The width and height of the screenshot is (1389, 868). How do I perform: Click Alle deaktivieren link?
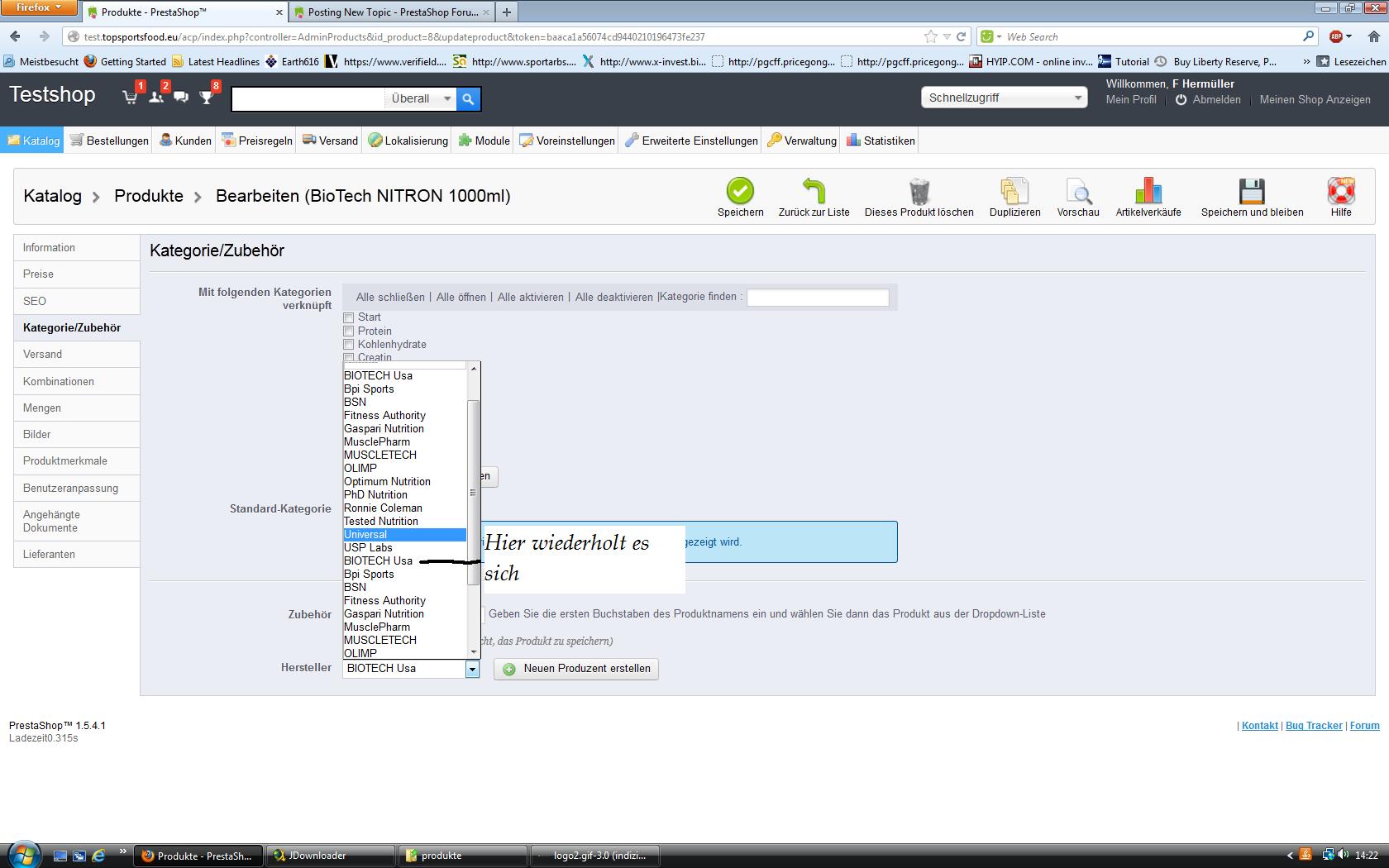(x=614, y=297)
